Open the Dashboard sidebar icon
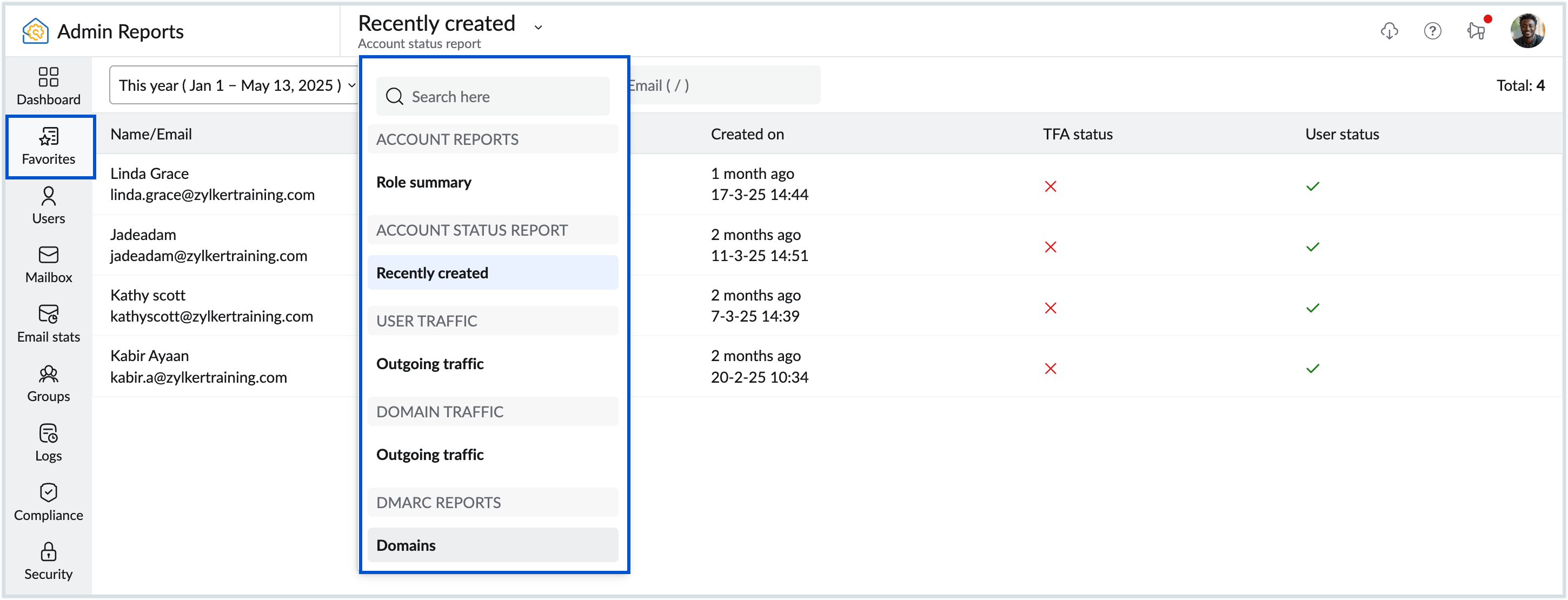Viewport: 1568px width, 600px height. [48, 86]
